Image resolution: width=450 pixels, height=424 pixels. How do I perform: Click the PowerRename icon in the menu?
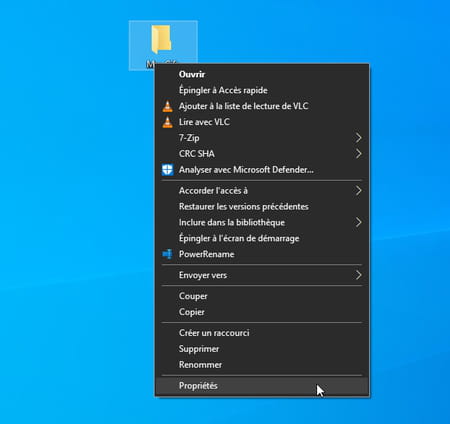tap(167, 254)
